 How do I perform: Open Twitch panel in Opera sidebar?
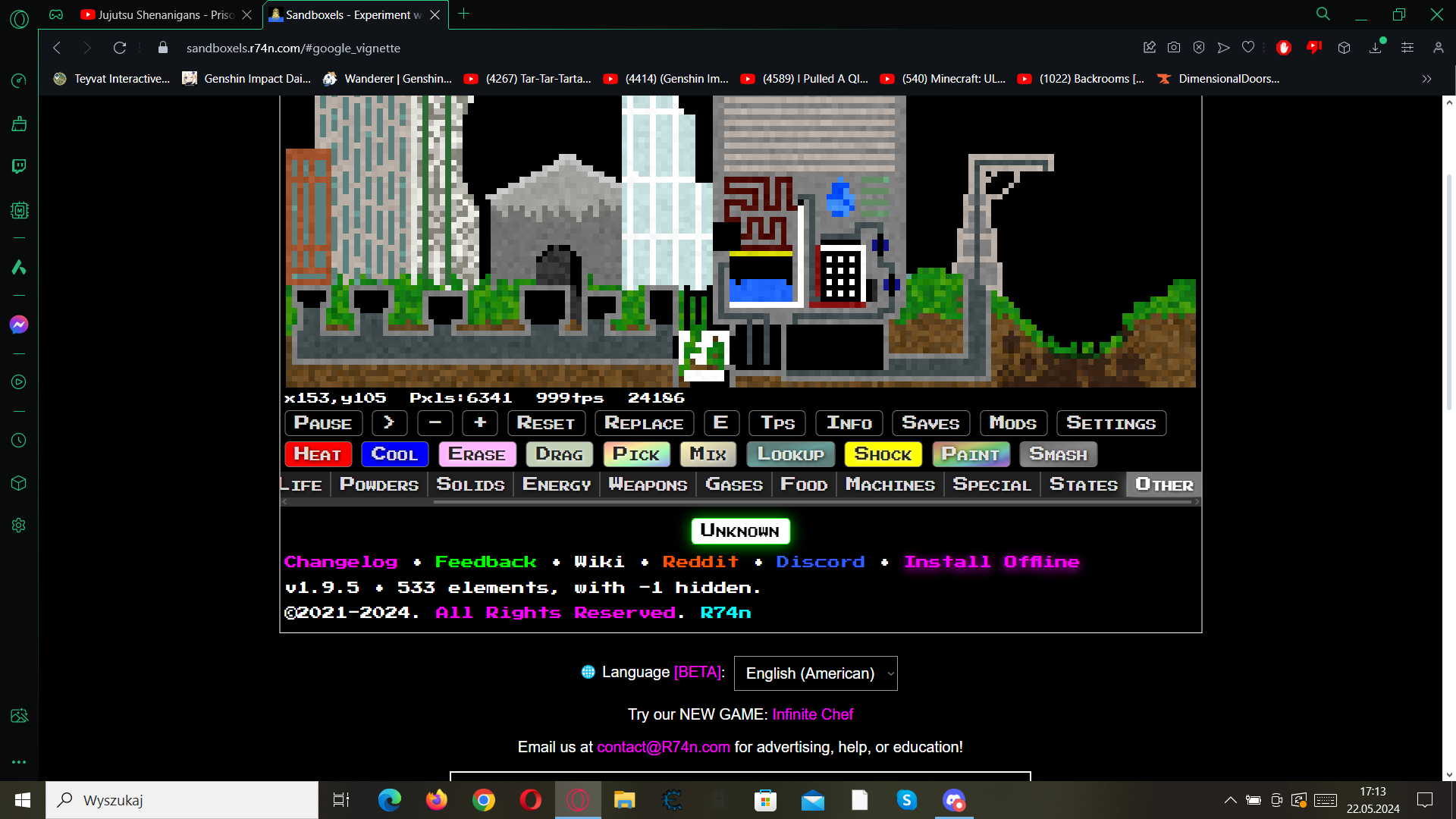click(x=19, y=166)
